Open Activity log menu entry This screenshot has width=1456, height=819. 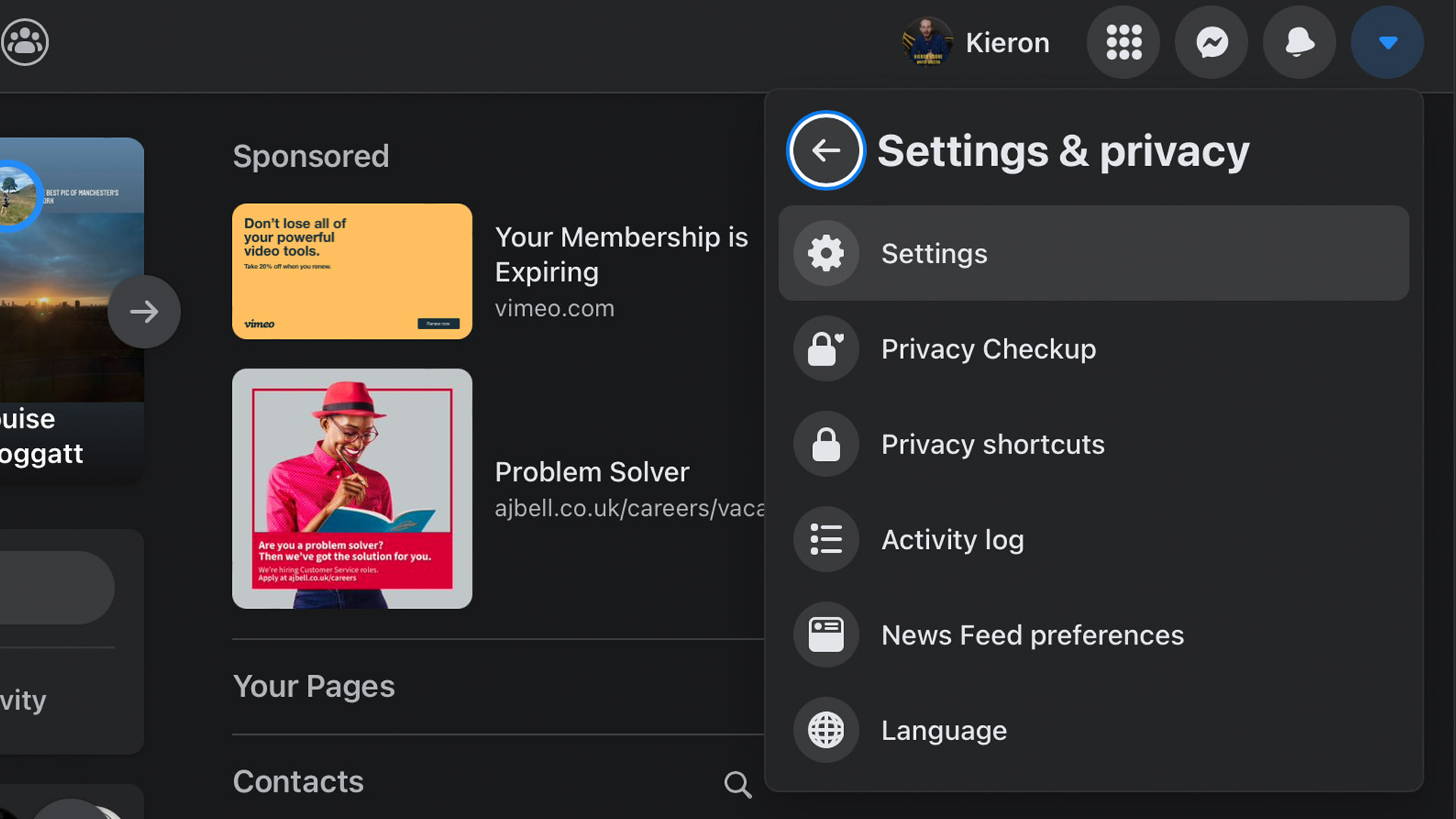(x=1094, y=539)
